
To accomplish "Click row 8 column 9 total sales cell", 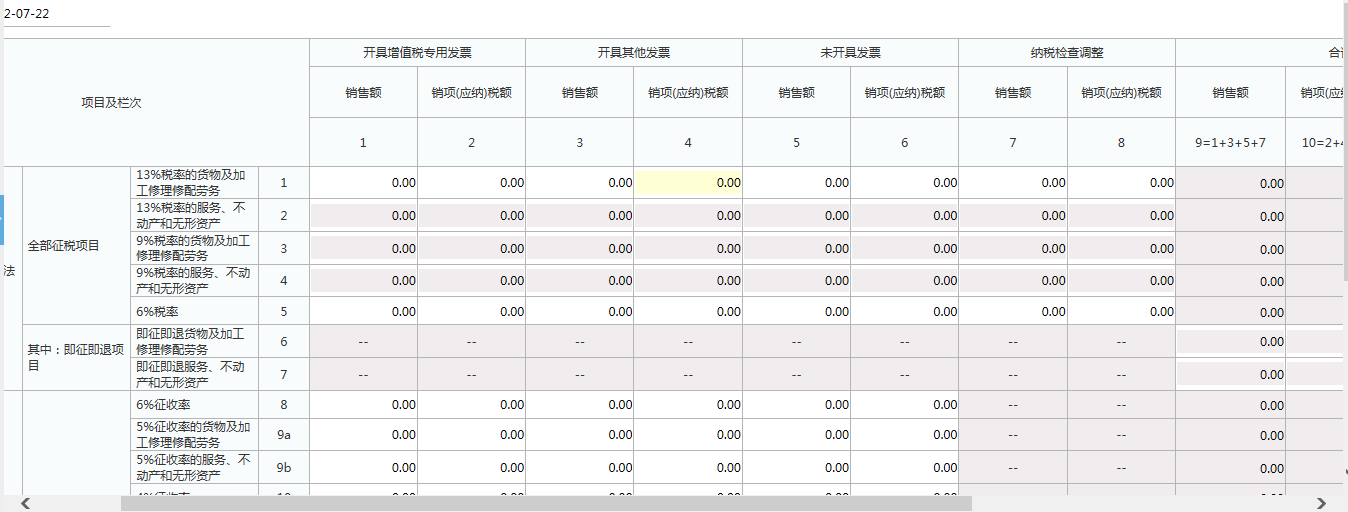I will pos(1230,406).
